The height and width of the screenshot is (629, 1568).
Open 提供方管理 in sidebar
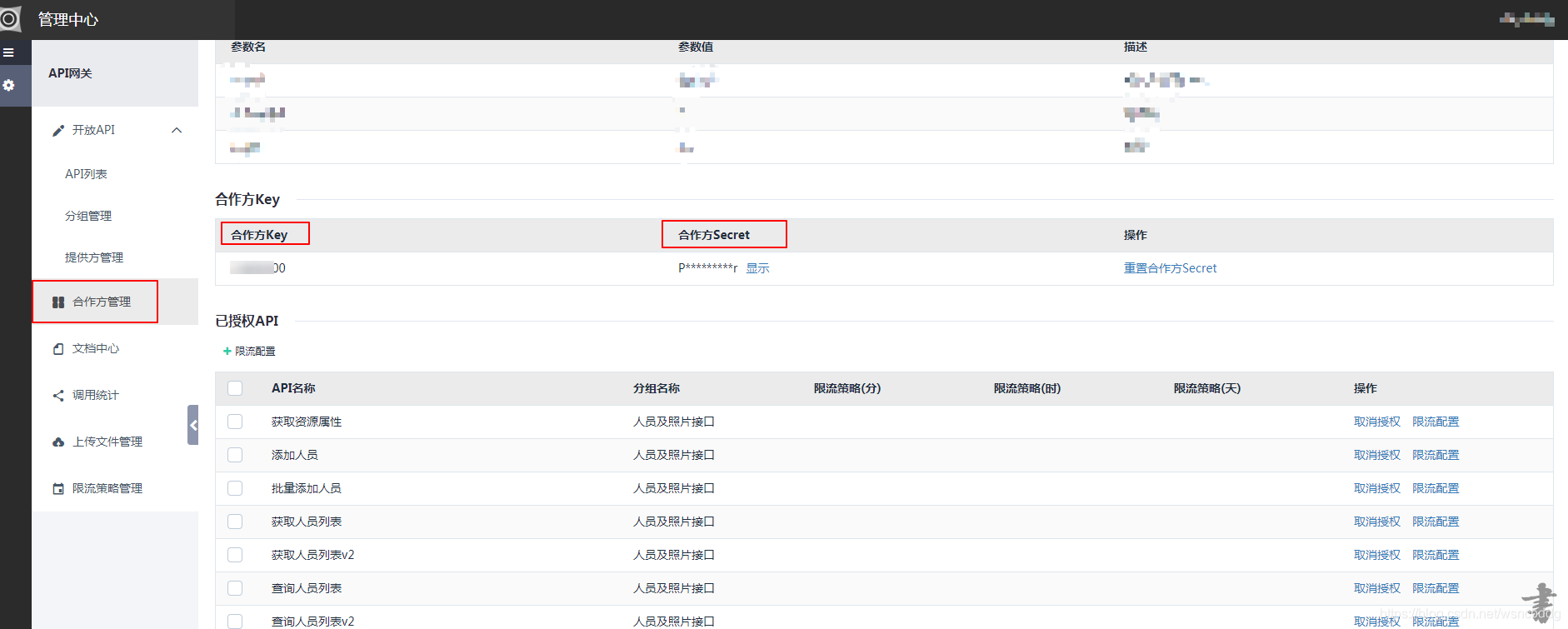click(x=94, y=257)
